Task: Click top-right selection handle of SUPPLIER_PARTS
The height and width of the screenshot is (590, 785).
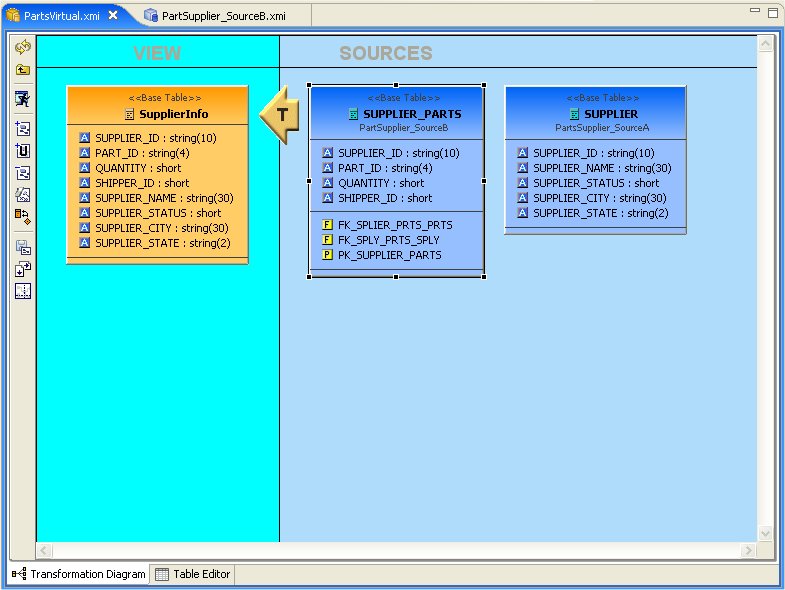Action: click(484, 85)
